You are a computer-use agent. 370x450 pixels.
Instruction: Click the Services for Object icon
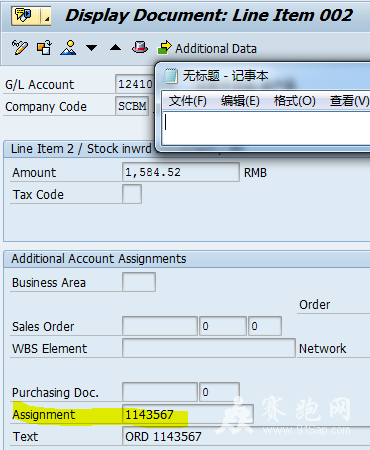coord(24,16)
